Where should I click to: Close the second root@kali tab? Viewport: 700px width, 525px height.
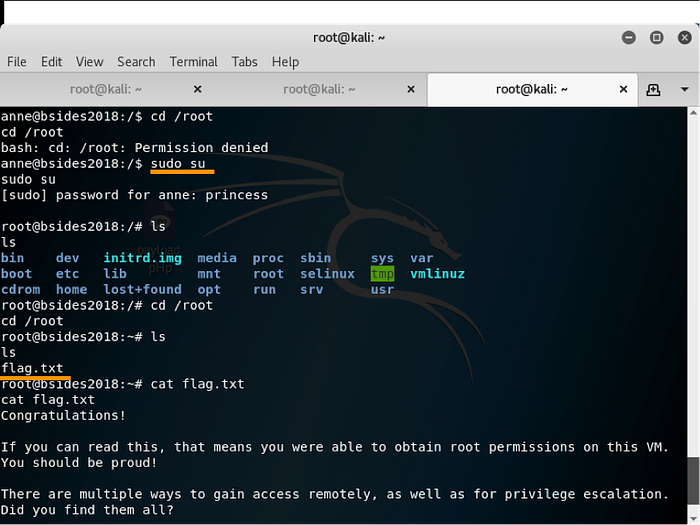409,89
